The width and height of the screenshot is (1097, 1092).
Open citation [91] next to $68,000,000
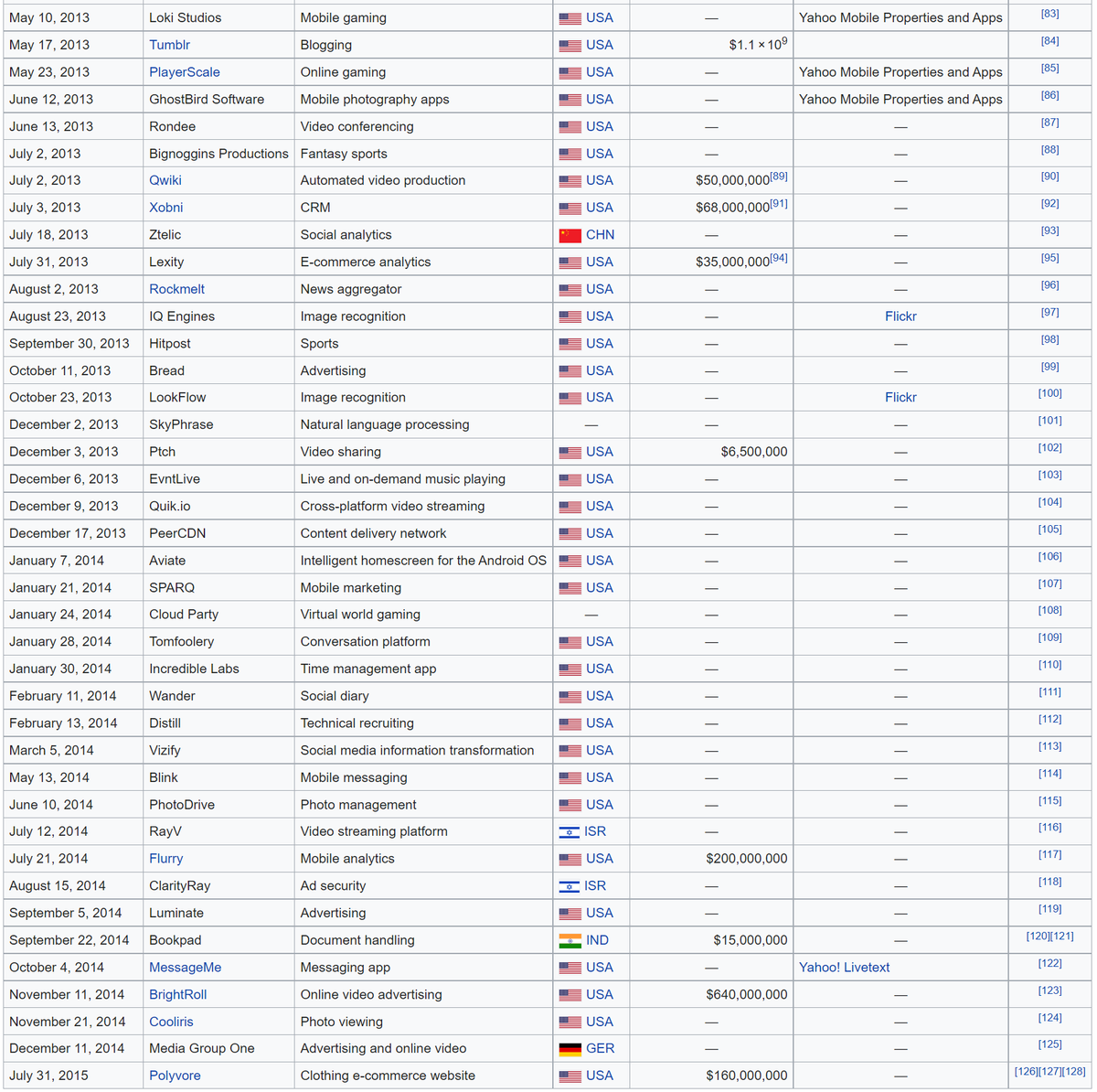tap(779, 204)
